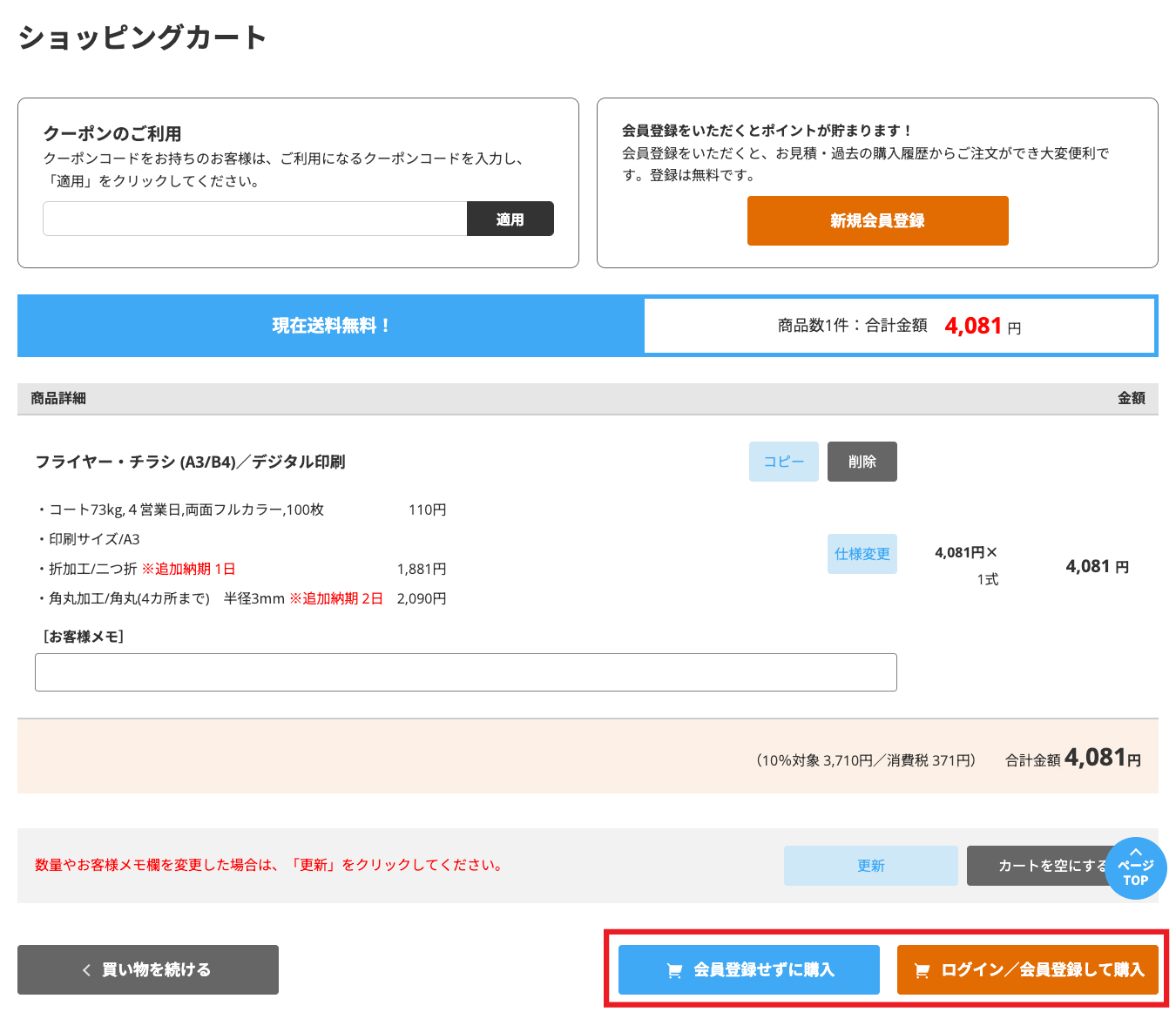The height and width of the screenshot is (1019, 1176).
Task: Click red total 4,081 in summary bar
Action: click(x=974, y=326)
